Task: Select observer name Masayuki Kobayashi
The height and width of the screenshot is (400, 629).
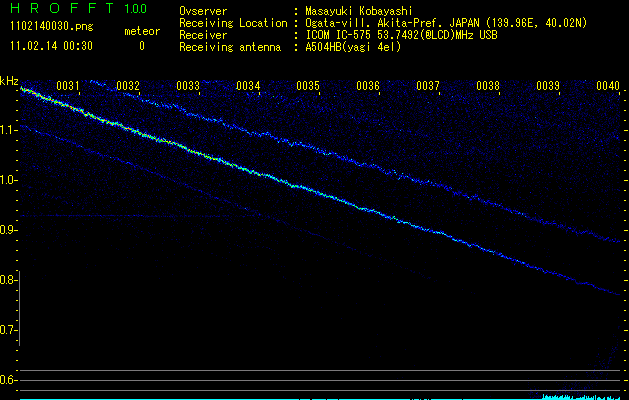Action: coord(359,11)
